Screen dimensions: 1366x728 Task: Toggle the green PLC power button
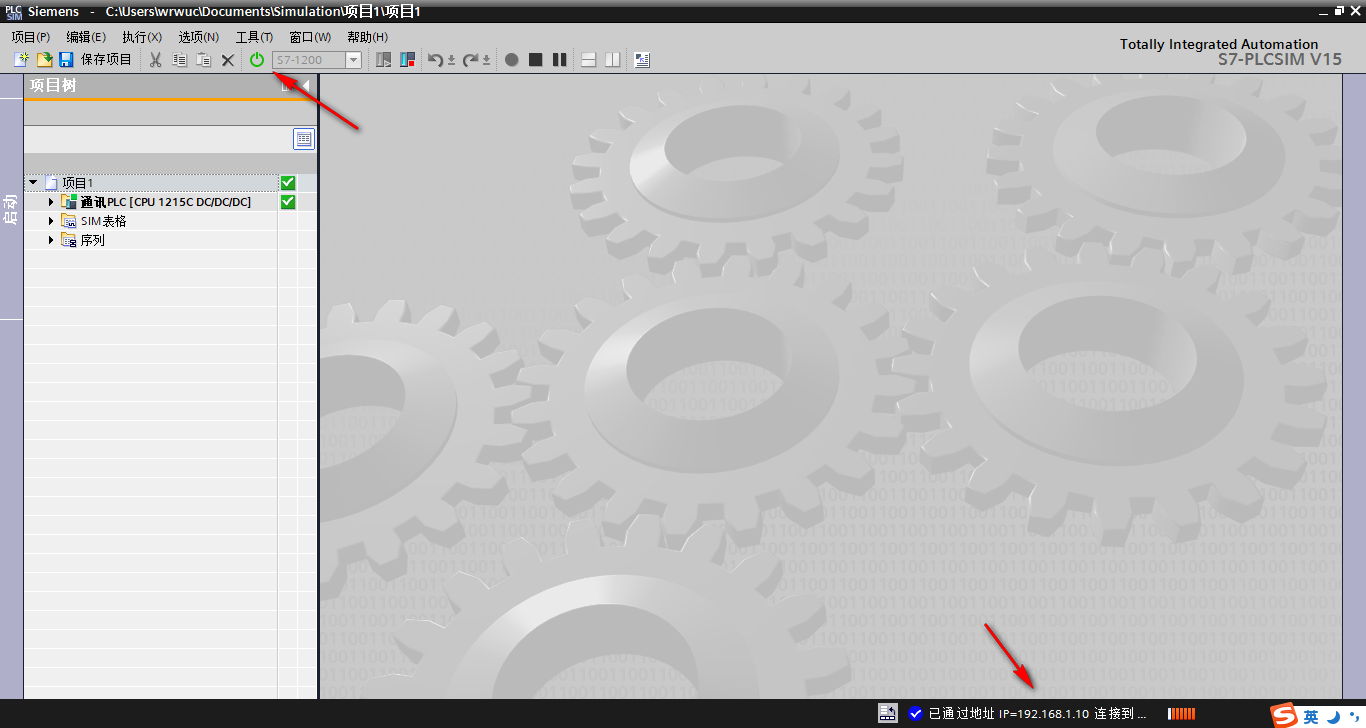click(257, 60)
